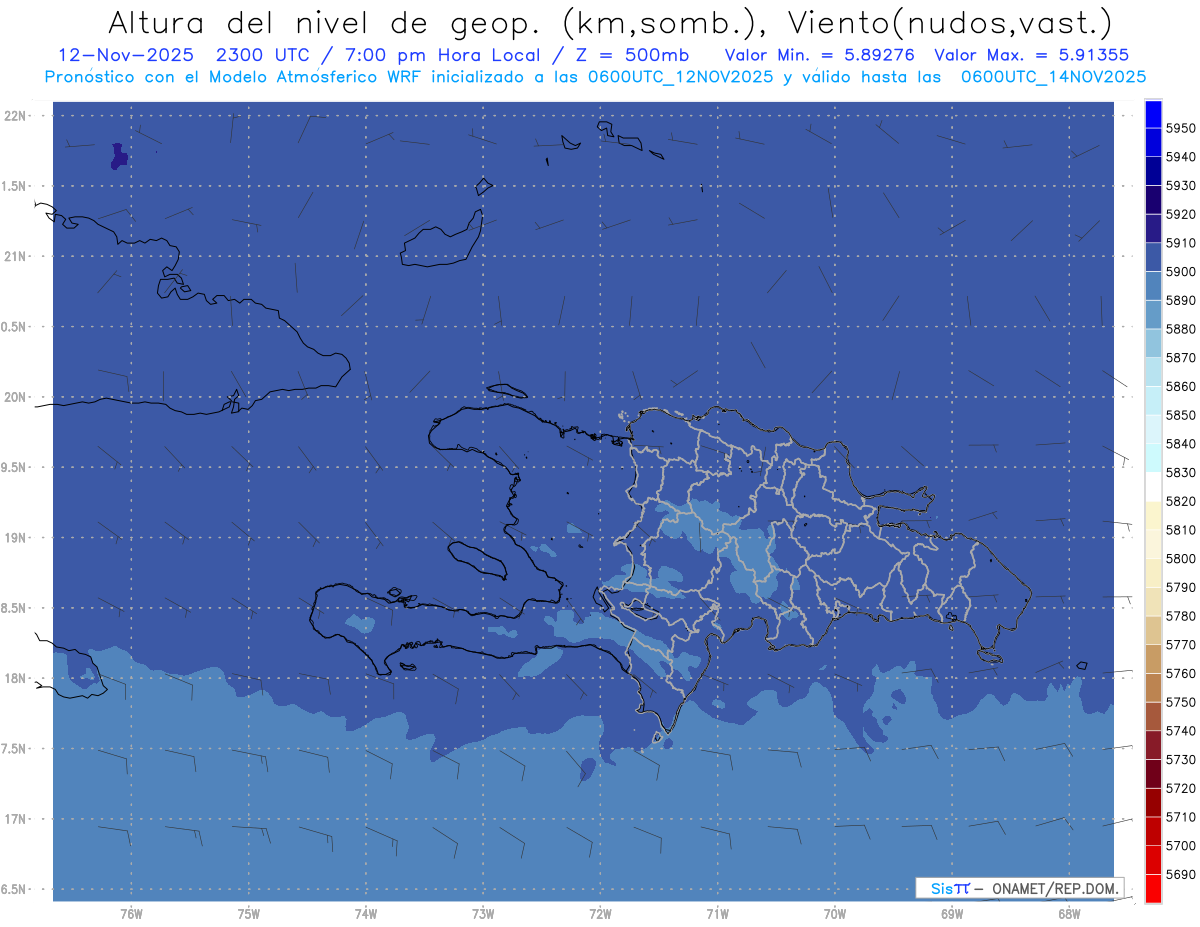This screenshot has width=1200, height=927.
Task: Click the colorbar segment between 5700 and 5710
Action: tap(1153, 831)
